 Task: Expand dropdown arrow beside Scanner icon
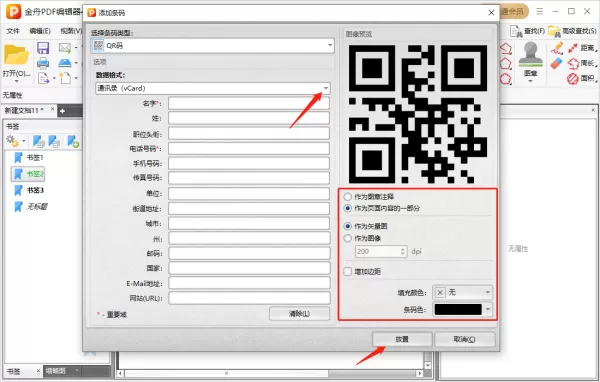point(76,63)
